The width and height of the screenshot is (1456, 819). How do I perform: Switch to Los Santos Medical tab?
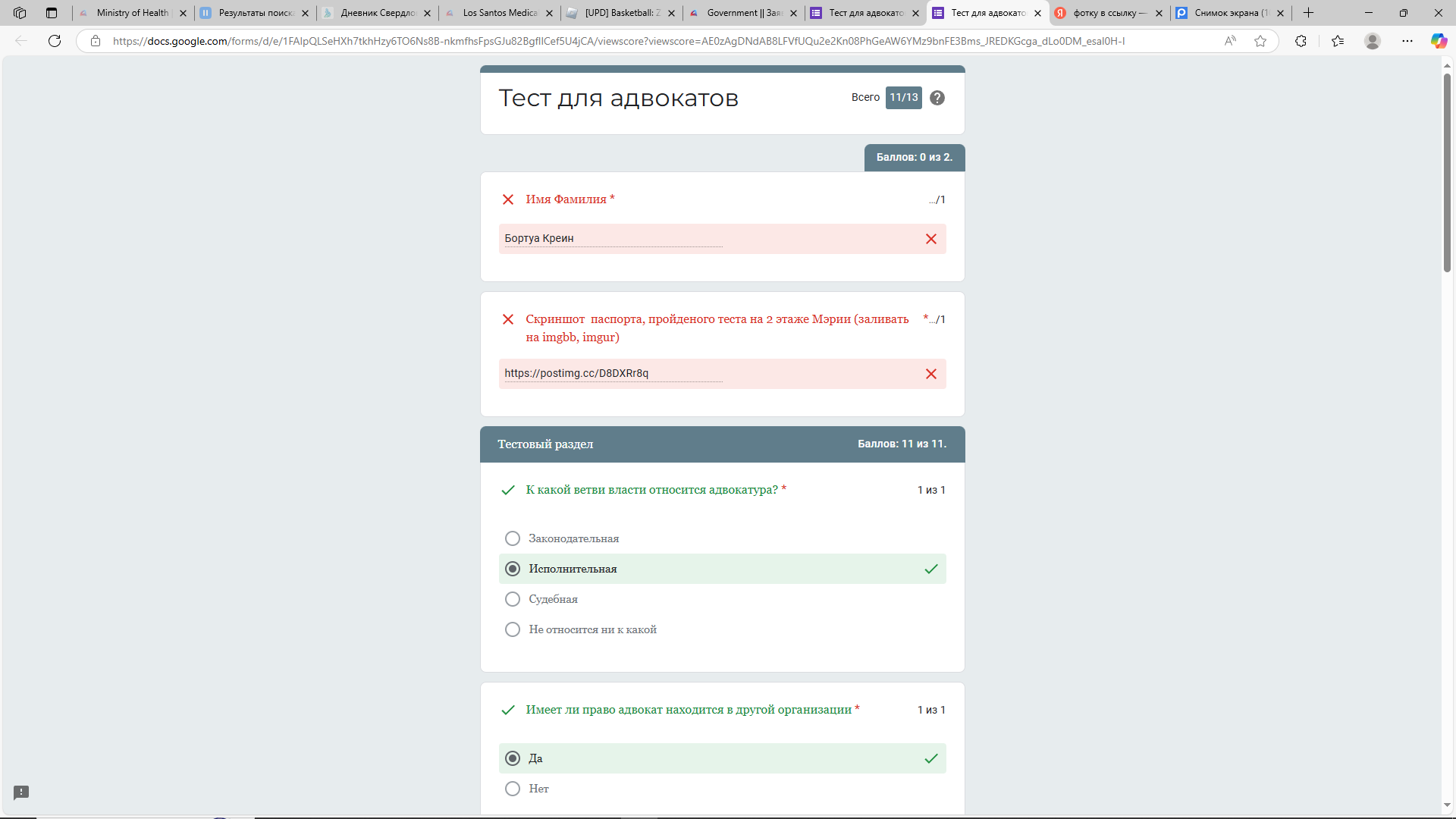(x=499, y=13)
